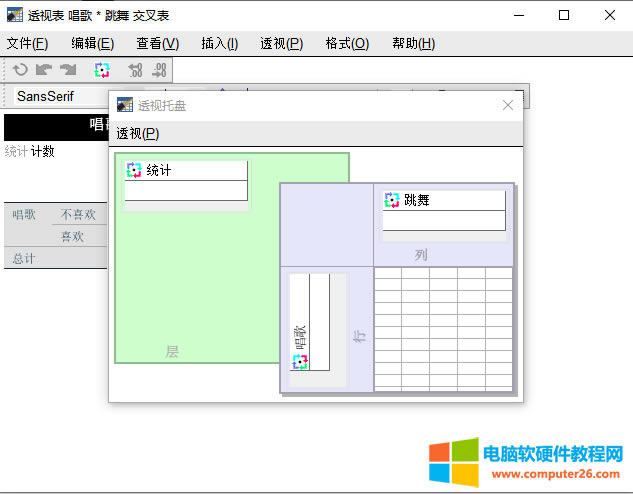Open 透视(P) menu in pivot tray dialog
This screenshot has height=494, width=633.
tap(138, 134)
